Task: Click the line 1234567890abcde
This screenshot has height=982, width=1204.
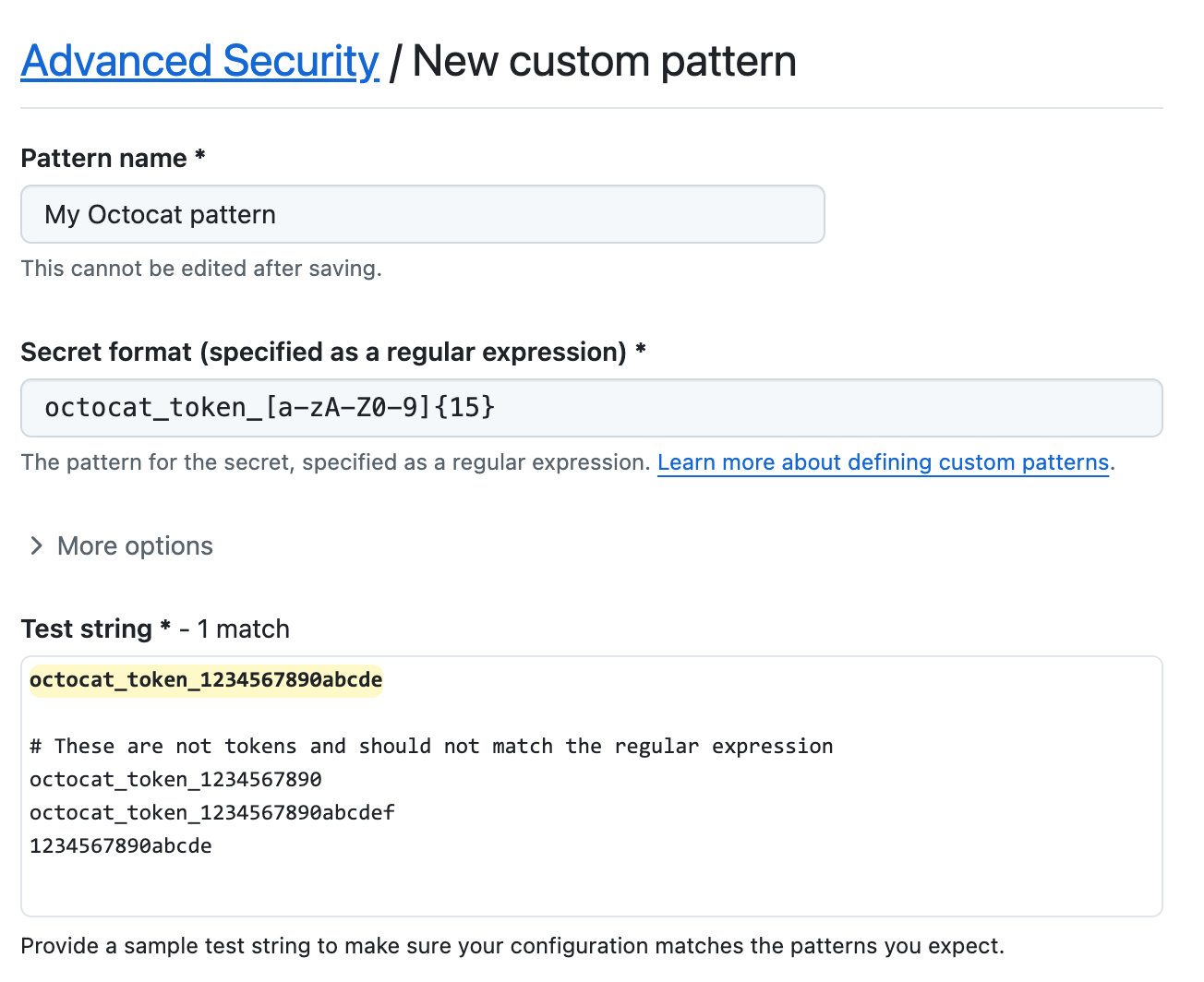Action: pyautogui.click(x=120, y=845)
